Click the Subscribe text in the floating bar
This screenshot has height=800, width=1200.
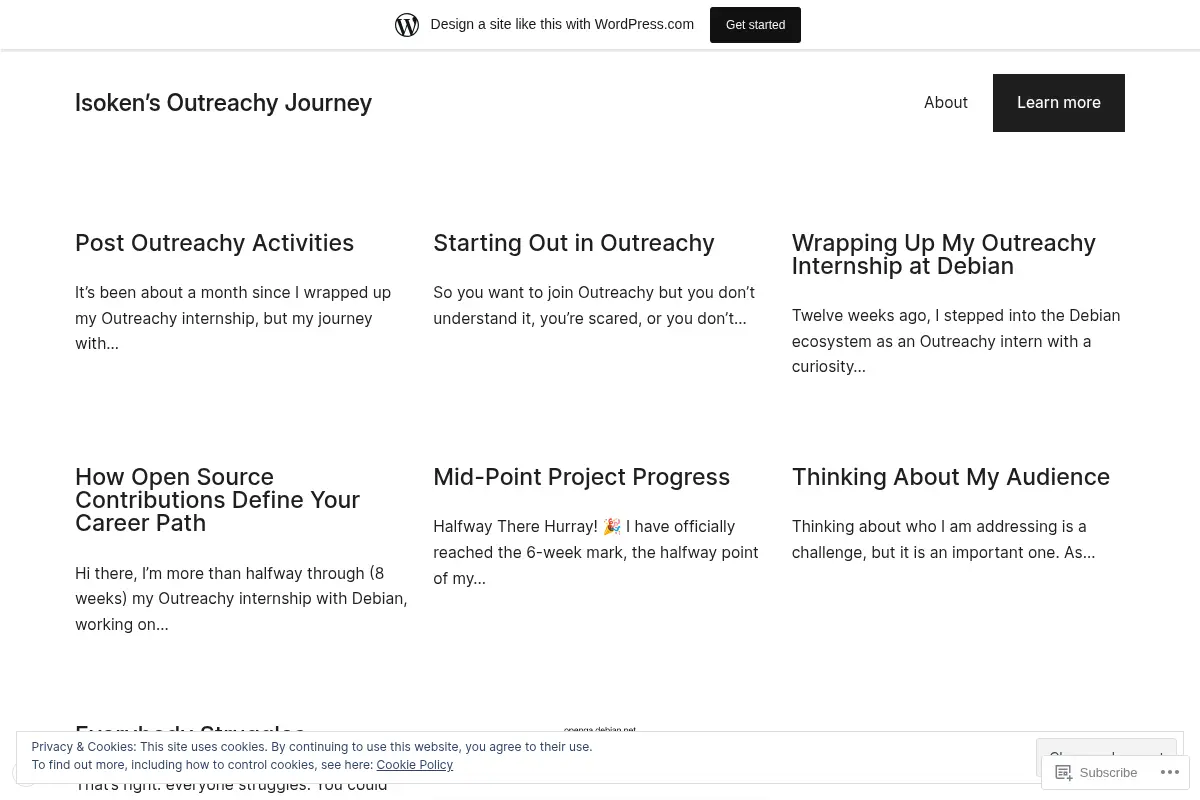1108,772
